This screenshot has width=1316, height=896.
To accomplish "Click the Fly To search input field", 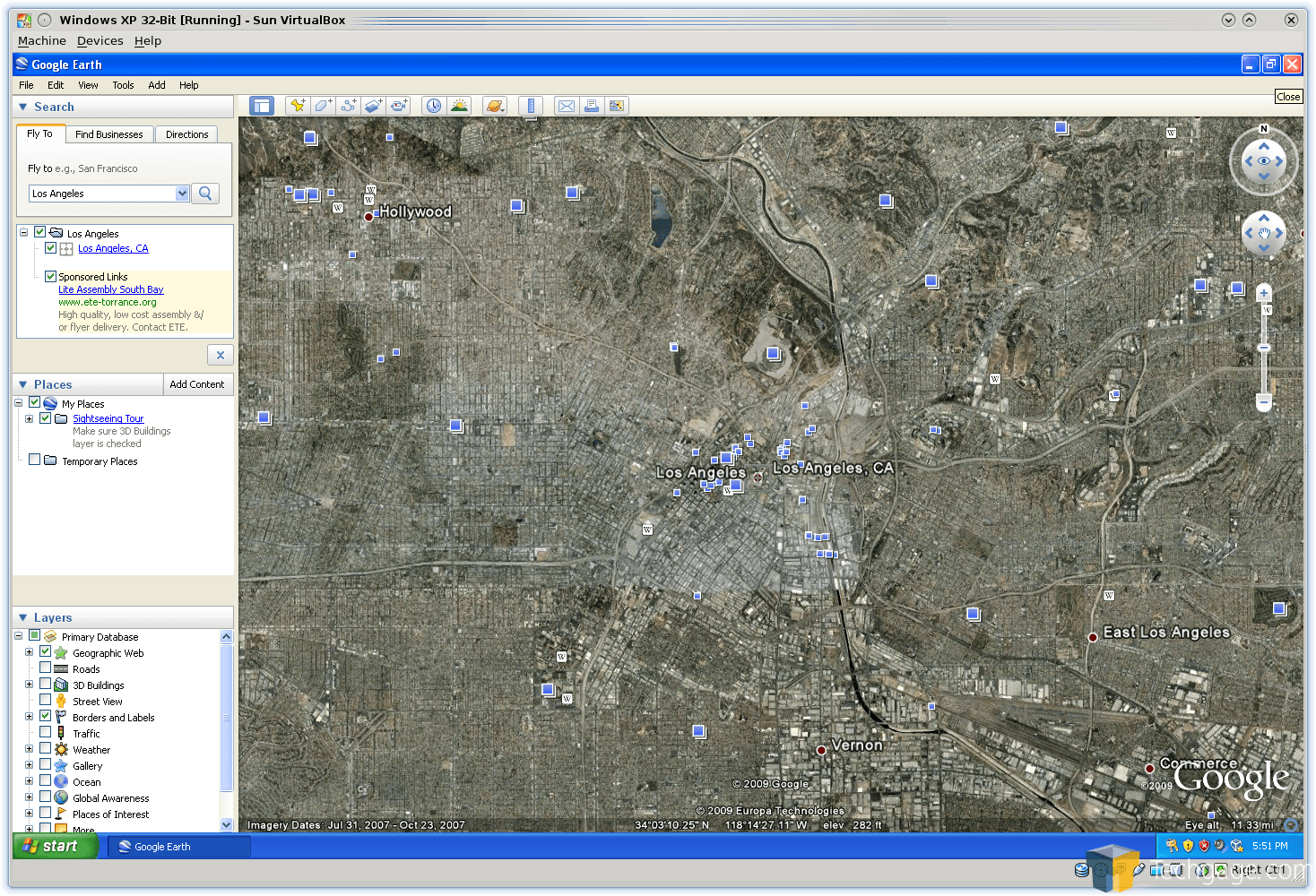I will 102,193.
